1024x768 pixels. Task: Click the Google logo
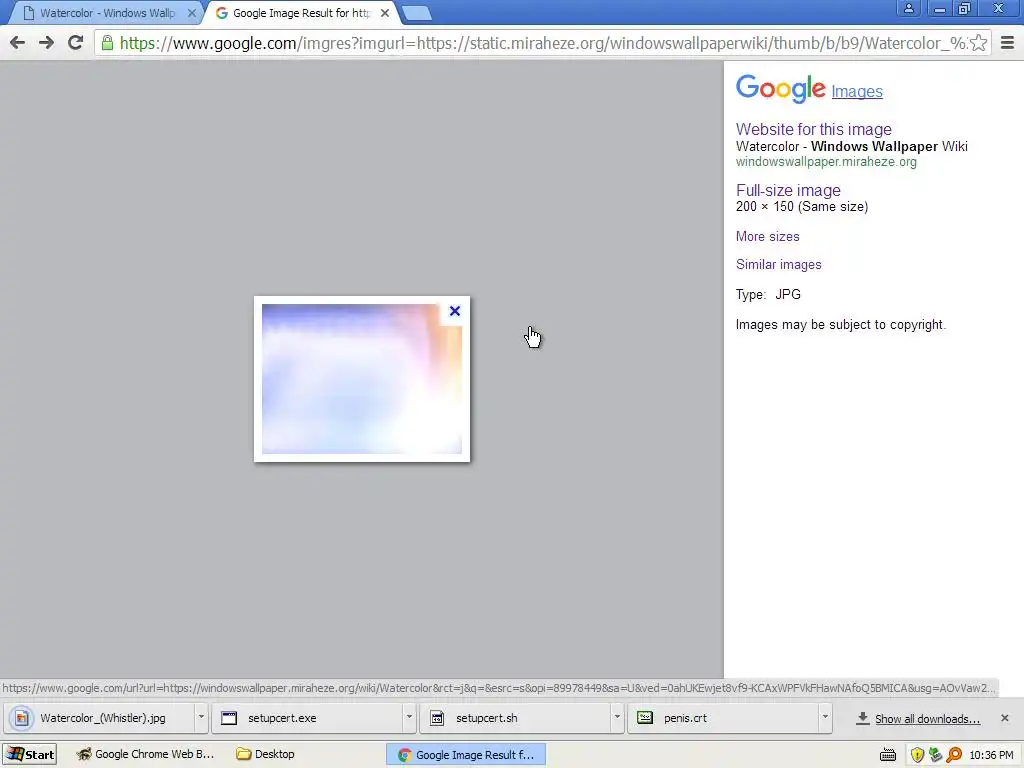(780, 88)
